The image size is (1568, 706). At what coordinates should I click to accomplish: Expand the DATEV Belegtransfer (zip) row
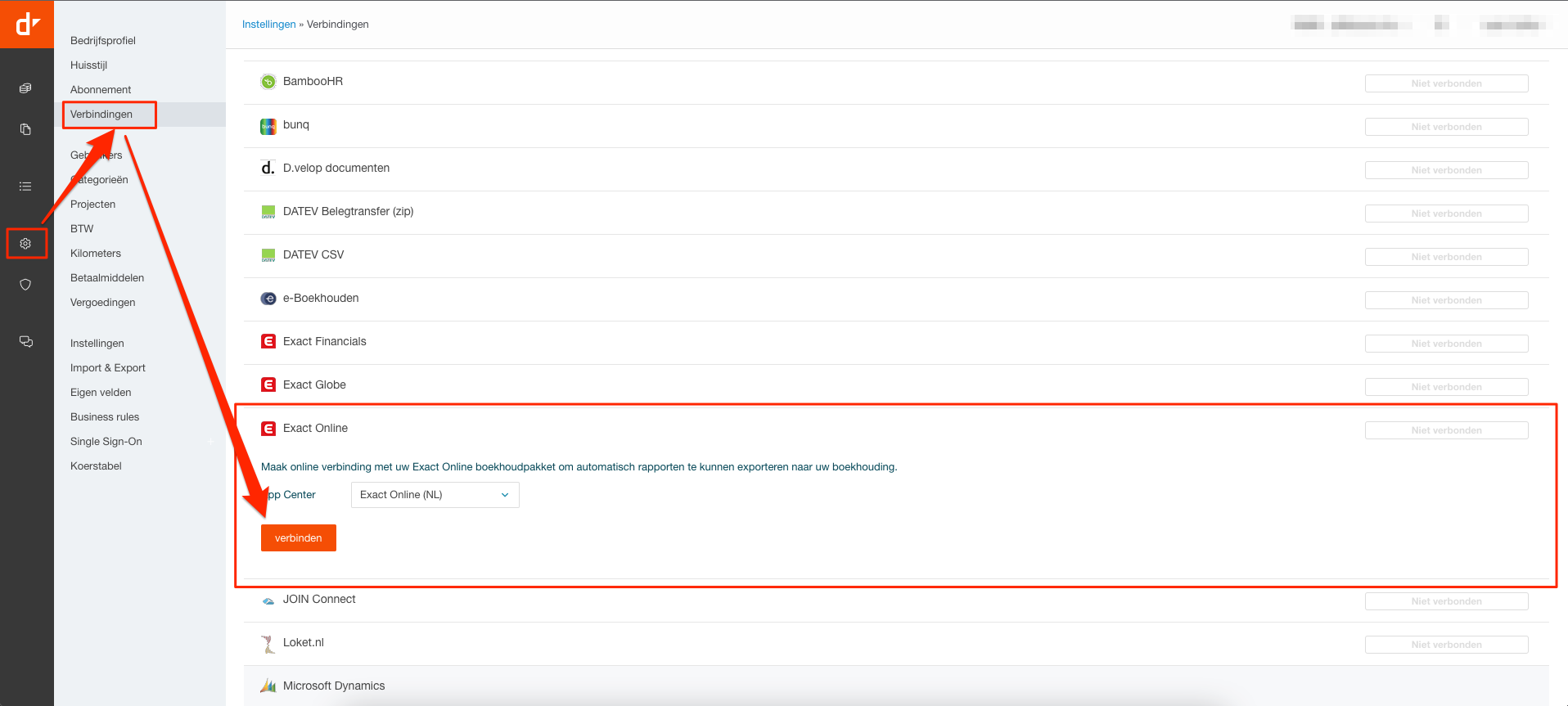pyautogui.click(x=896, y=213)
